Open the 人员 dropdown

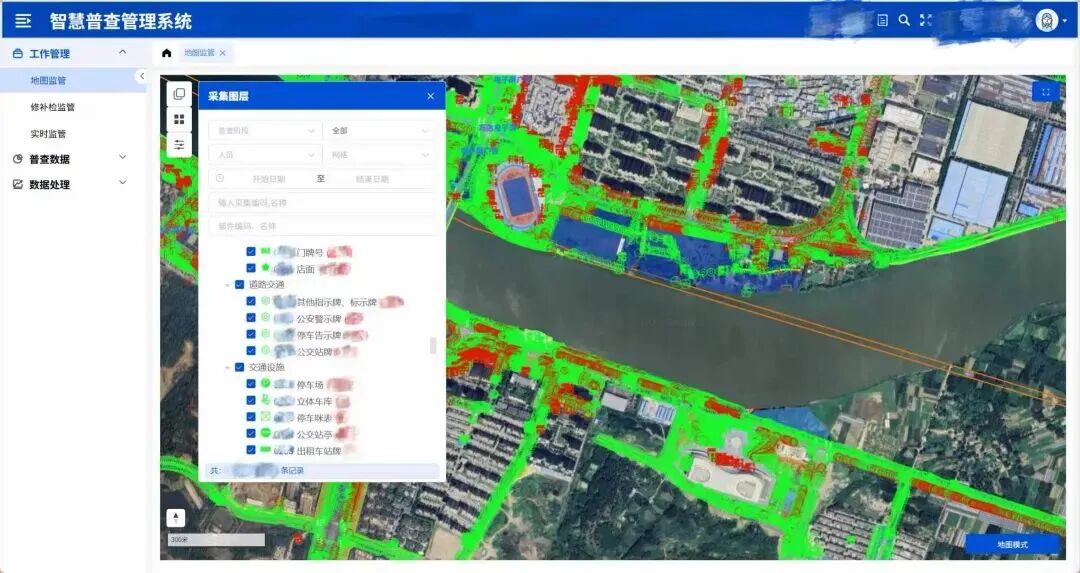tap(265, 155)
